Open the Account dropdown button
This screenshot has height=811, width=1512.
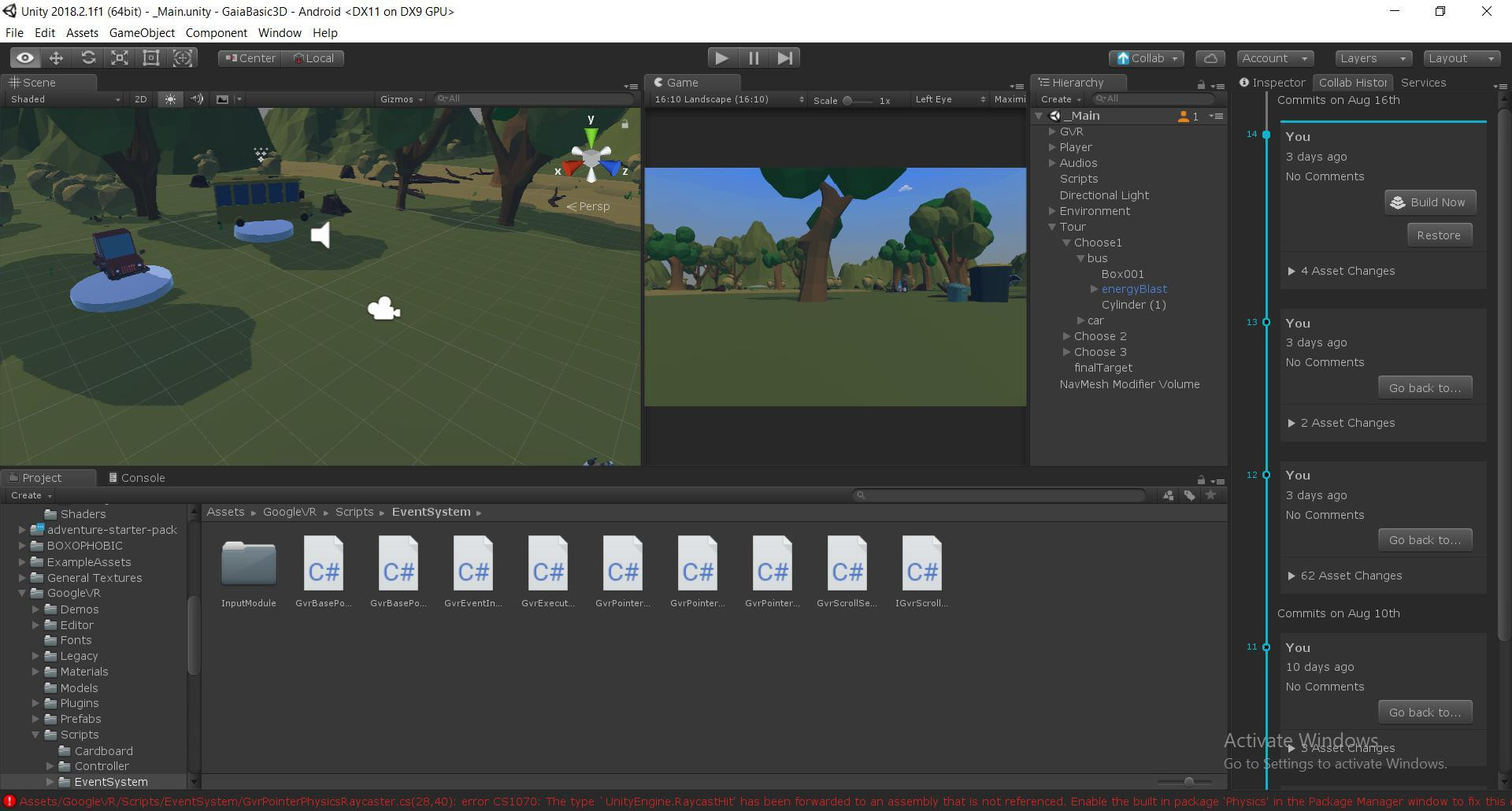(x=1274, y=58)
